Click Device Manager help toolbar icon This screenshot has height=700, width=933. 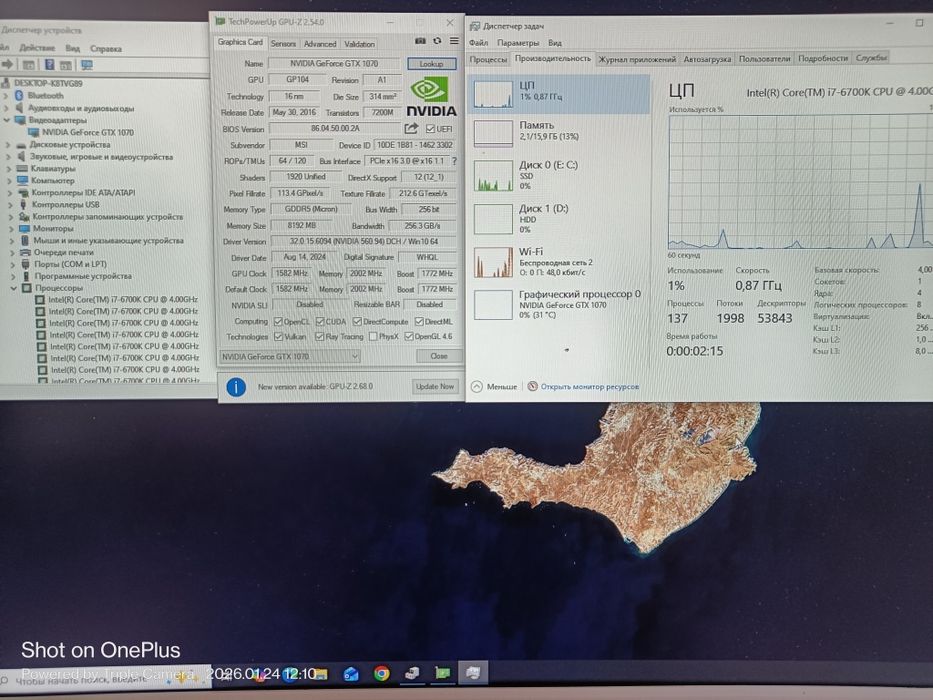click(49, 64)
